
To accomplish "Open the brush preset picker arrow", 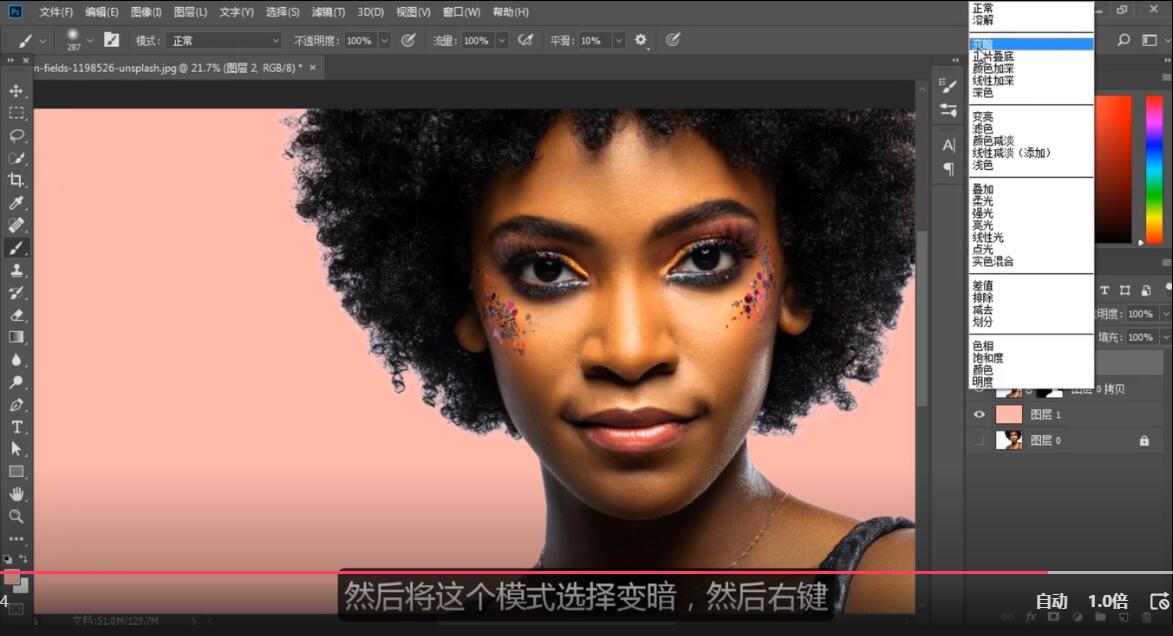I will (x=90, y=40).
